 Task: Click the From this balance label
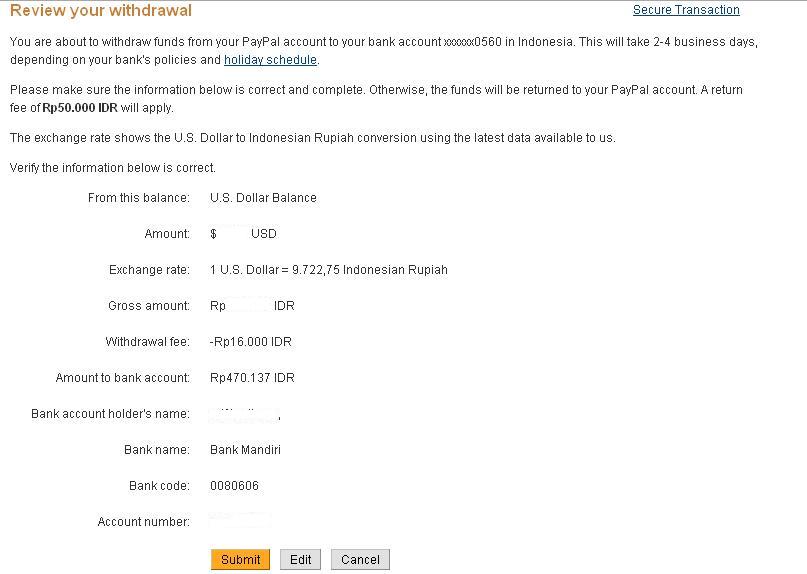pos(138,198)
